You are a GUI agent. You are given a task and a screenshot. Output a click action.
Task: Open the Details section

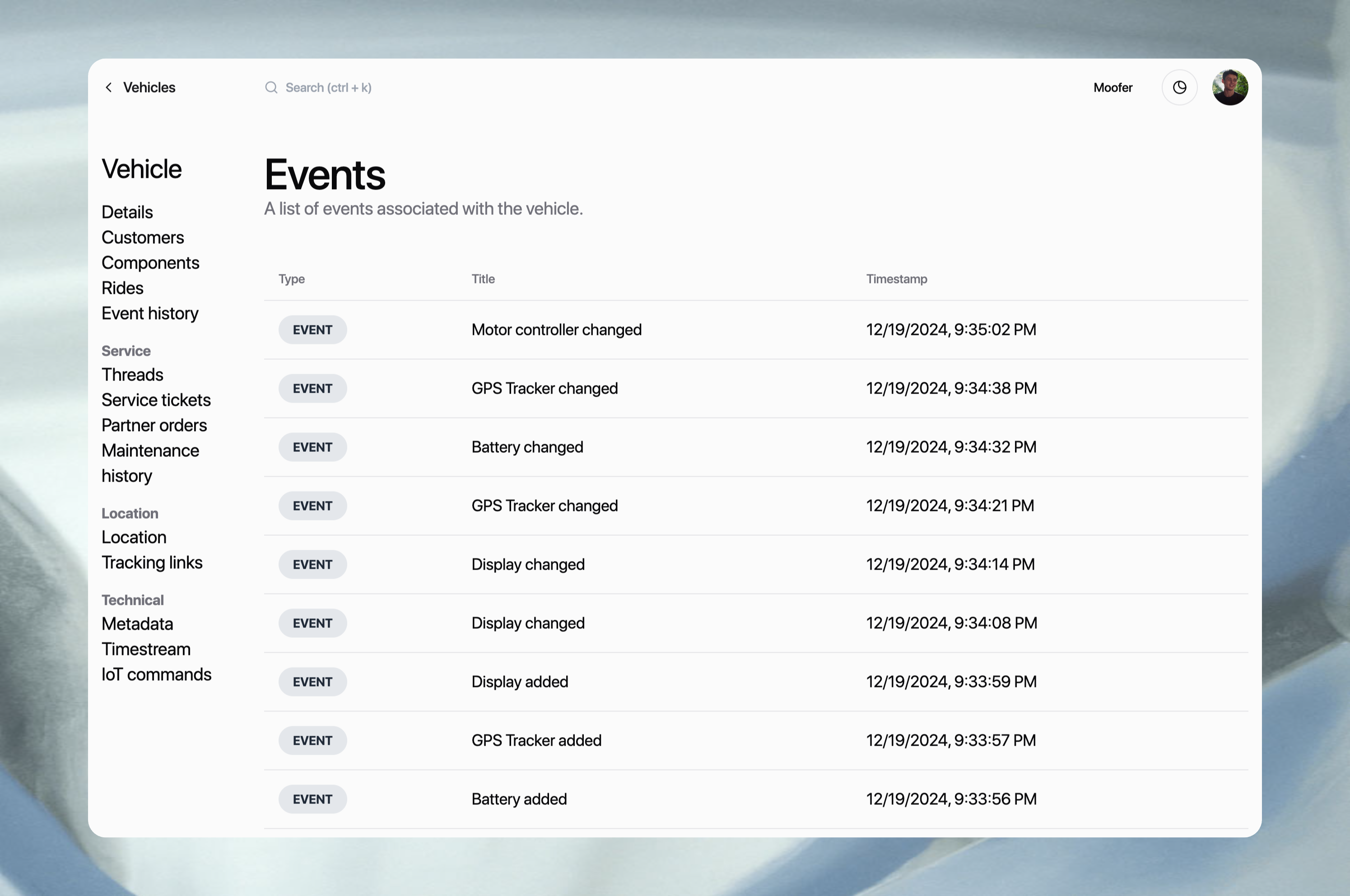127,212
